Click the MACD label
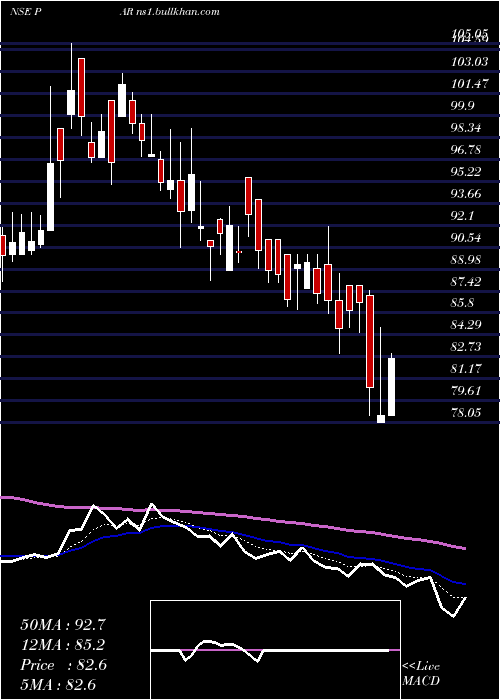The height and width of the screenshot is (700, 500). (421, 681)
